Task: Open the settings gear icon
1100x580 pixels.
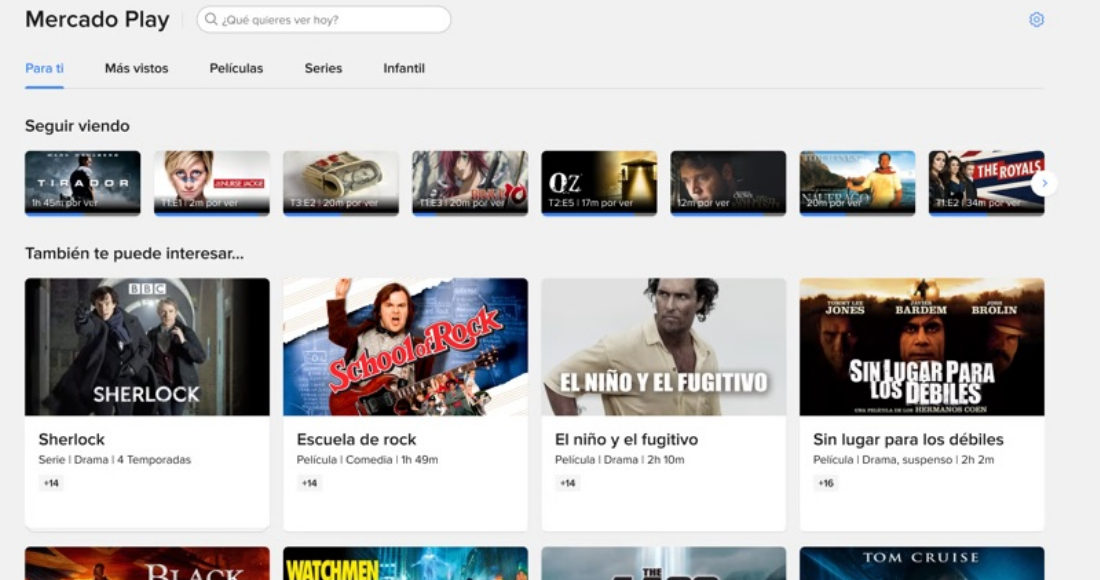Action: [1036, 20]
